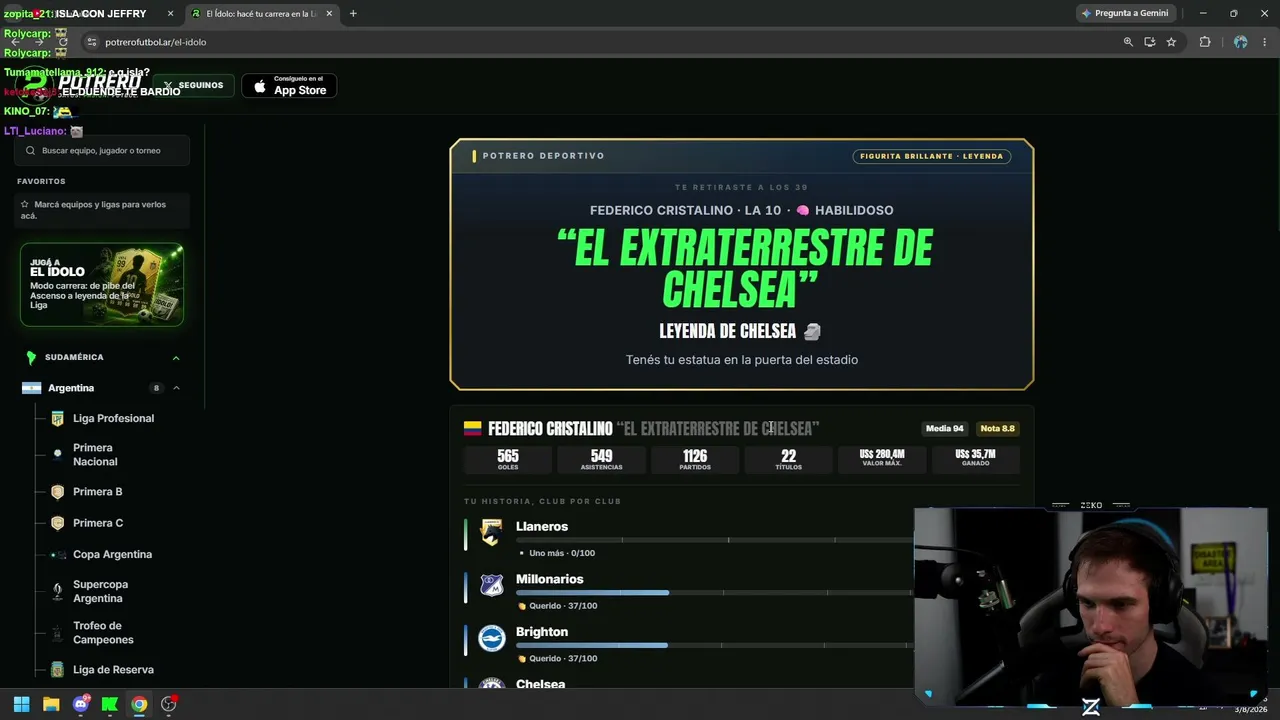Select the 'El Ídolo: hacé tu carrera' tab
The image size is (1280, 720).
tap(263, 14)
